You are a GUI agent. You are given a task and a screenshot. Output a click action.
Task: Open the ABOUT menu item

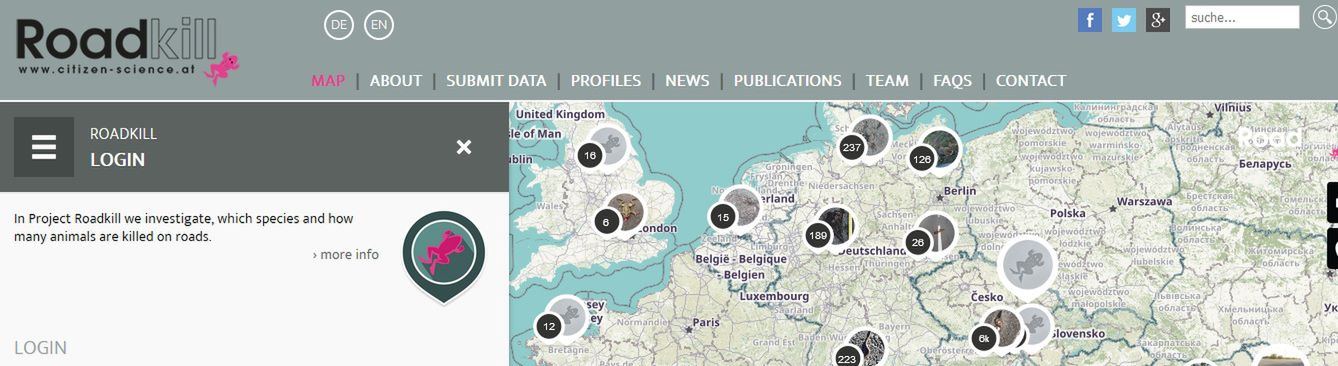pos(396,81)
